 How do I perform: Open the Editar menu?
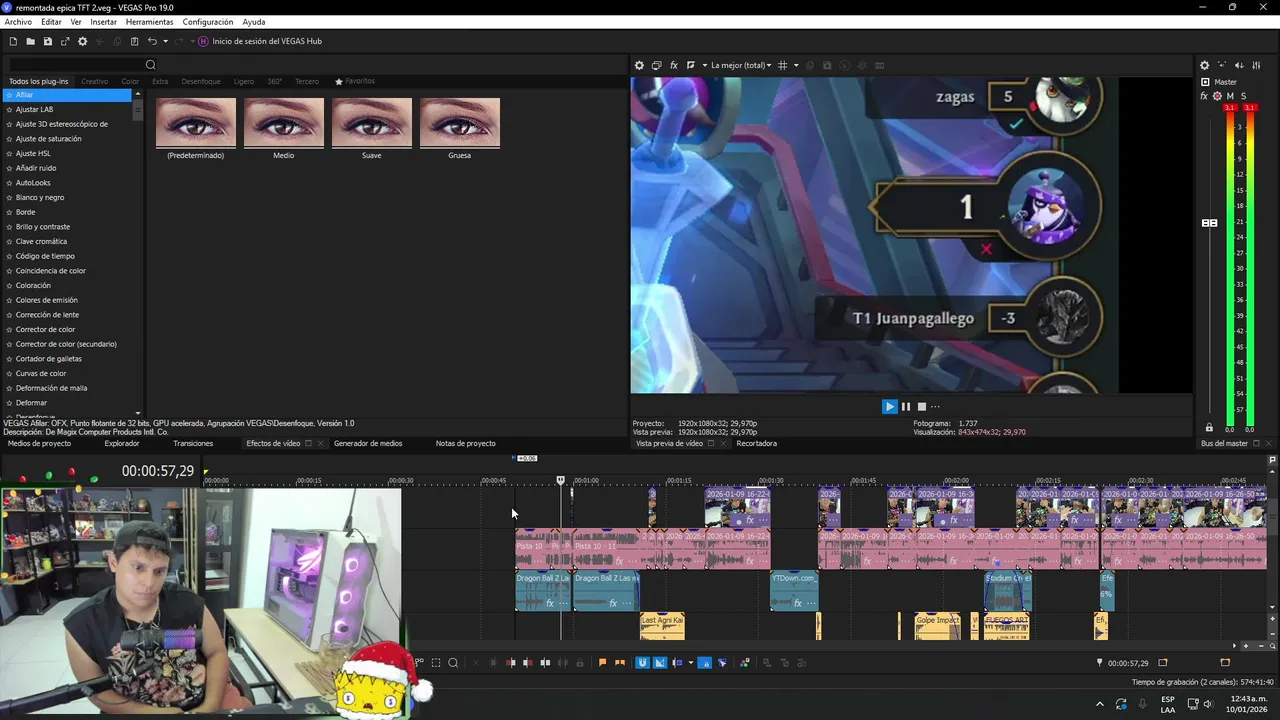pyautogui.click(x=51, y=22)
